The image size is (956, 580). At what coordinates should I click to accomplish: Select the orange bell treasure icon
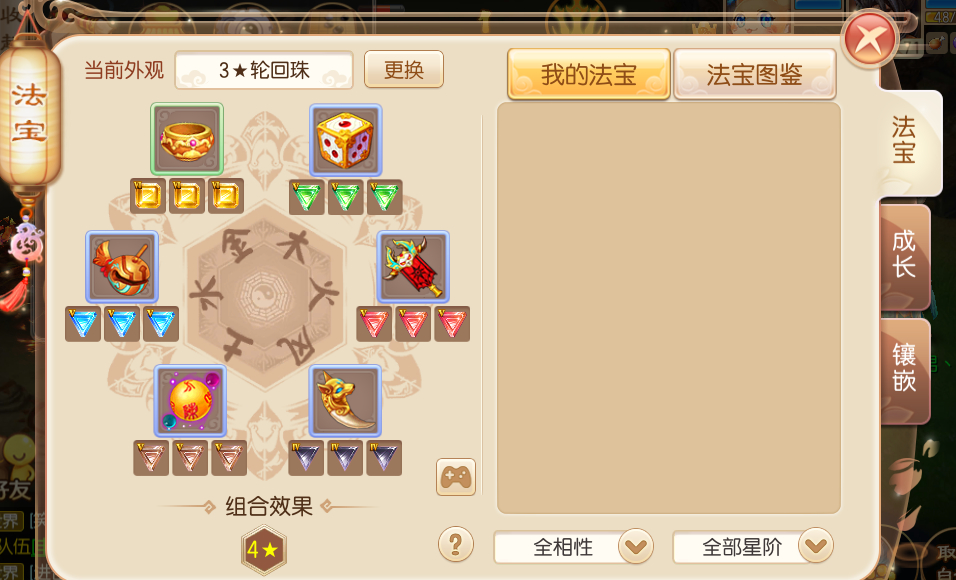pos(122,267)
